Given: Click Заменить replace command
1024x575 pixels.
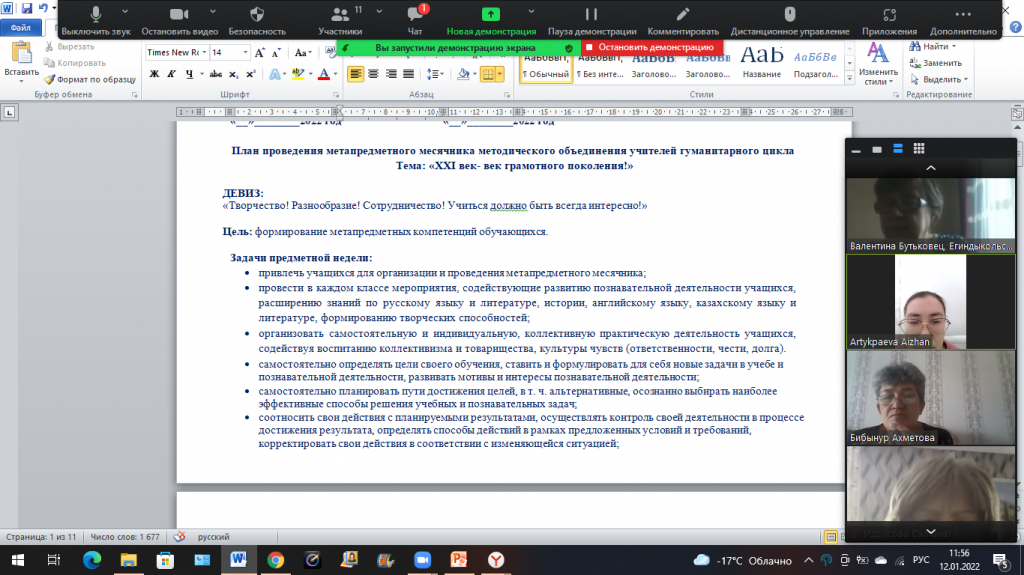Looking at the screenshot, I should pyautogui.click(x=935, y=63).
